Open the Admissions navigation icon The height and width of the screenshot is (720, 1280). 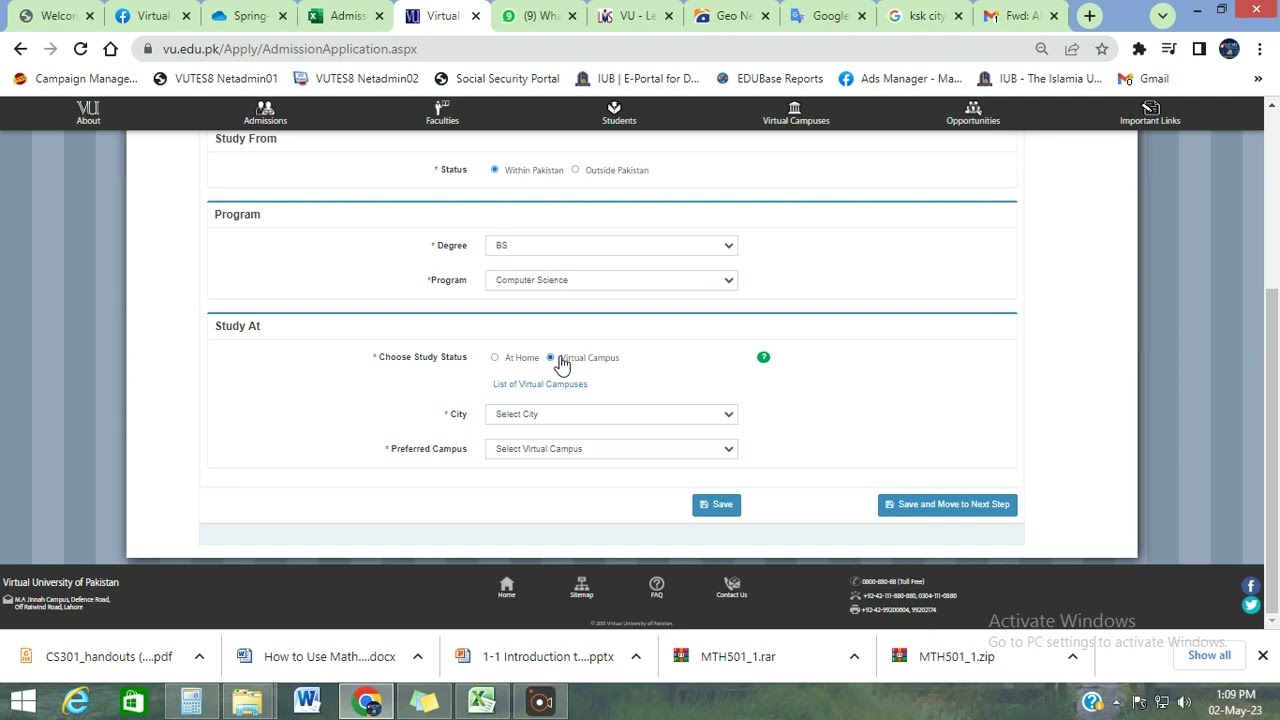click(x=265, y=113)
